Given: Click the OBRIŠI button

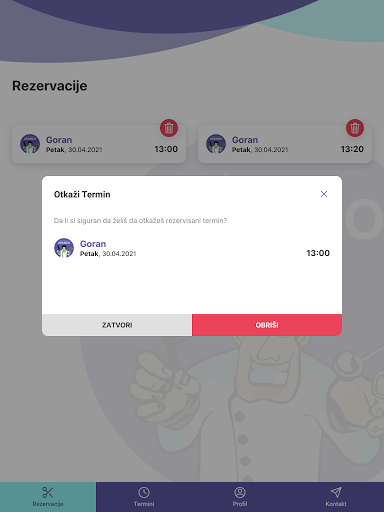Looking at the screenshot, I should pos(267,325).
